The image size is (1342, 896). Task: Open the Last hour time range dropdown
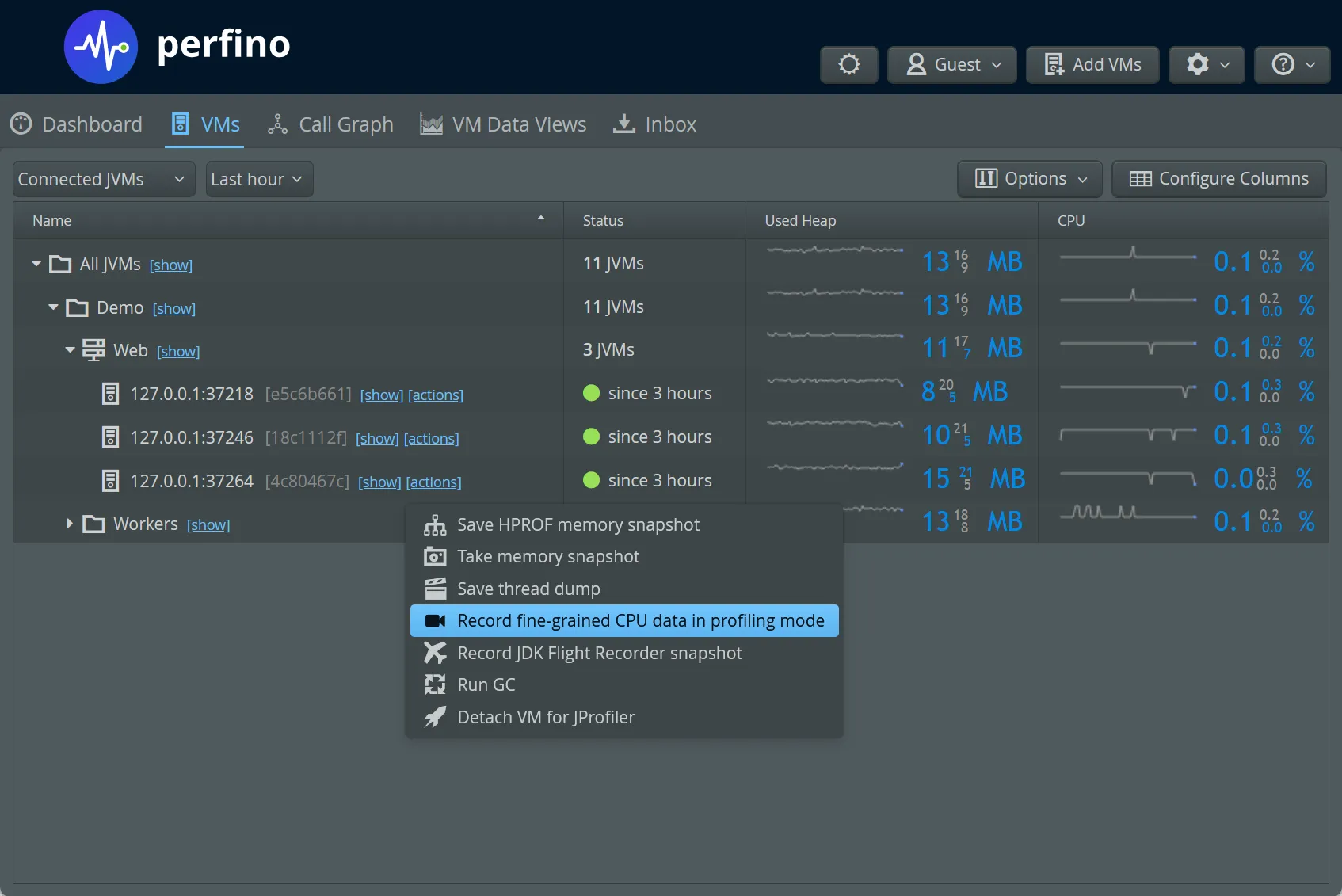click(x=258, y=179)
